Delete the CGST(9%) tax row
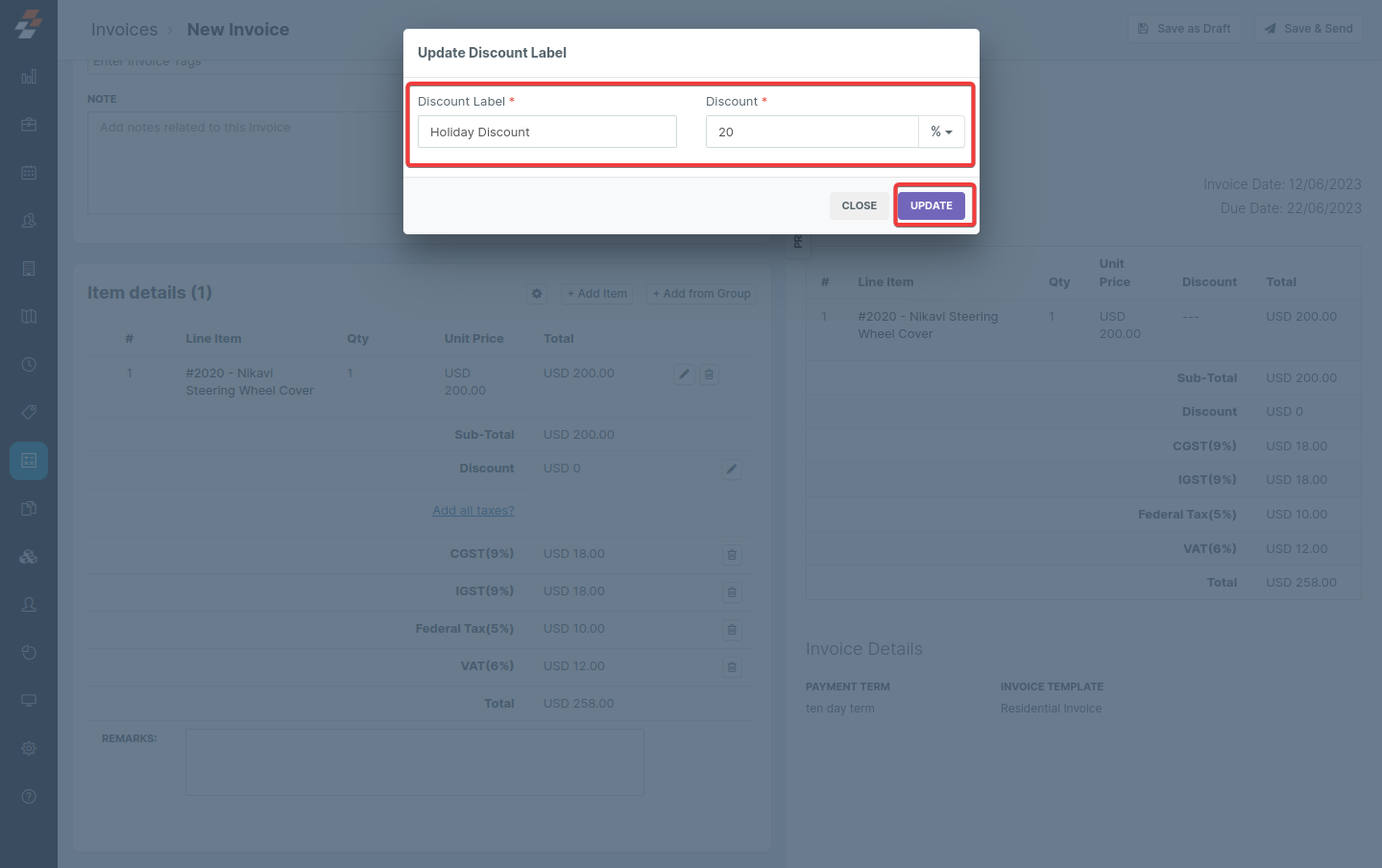Screen dimensions: 1382x868 [732, 555]
